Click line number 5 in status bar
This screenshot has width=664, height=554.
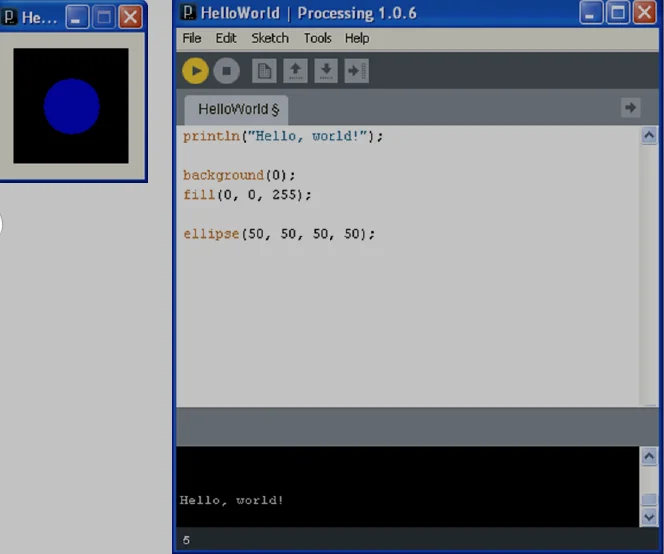(x=186, y=540)
